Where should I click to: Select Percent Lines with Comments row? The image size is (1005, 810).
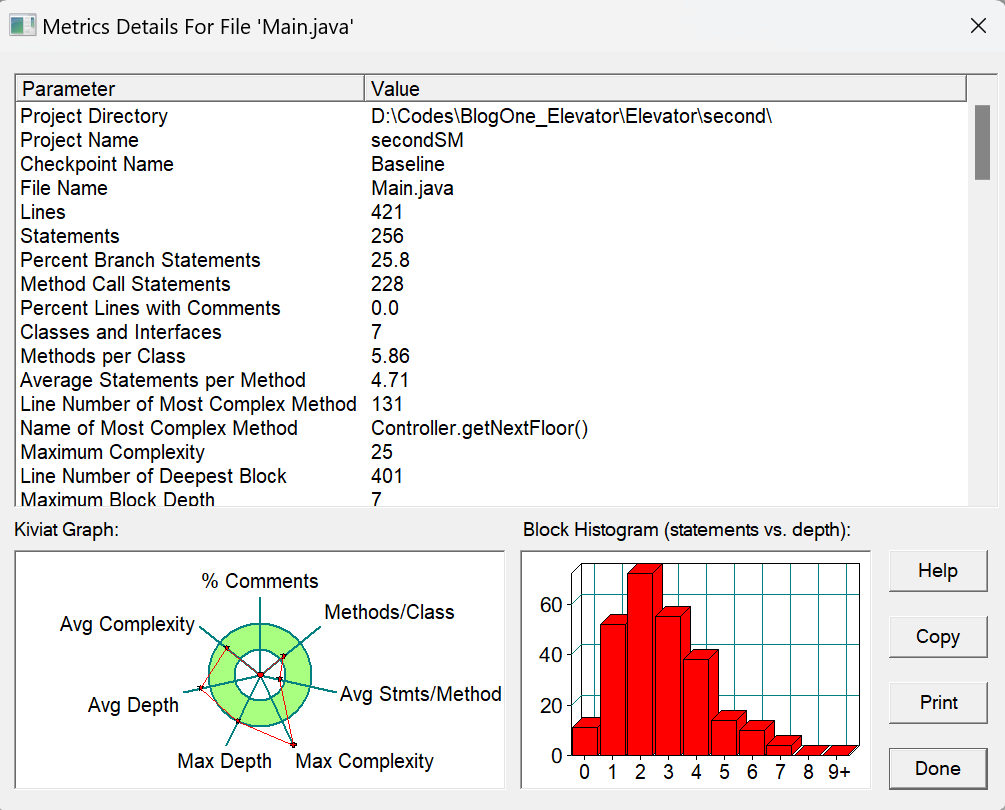click(x=491, y=308)
